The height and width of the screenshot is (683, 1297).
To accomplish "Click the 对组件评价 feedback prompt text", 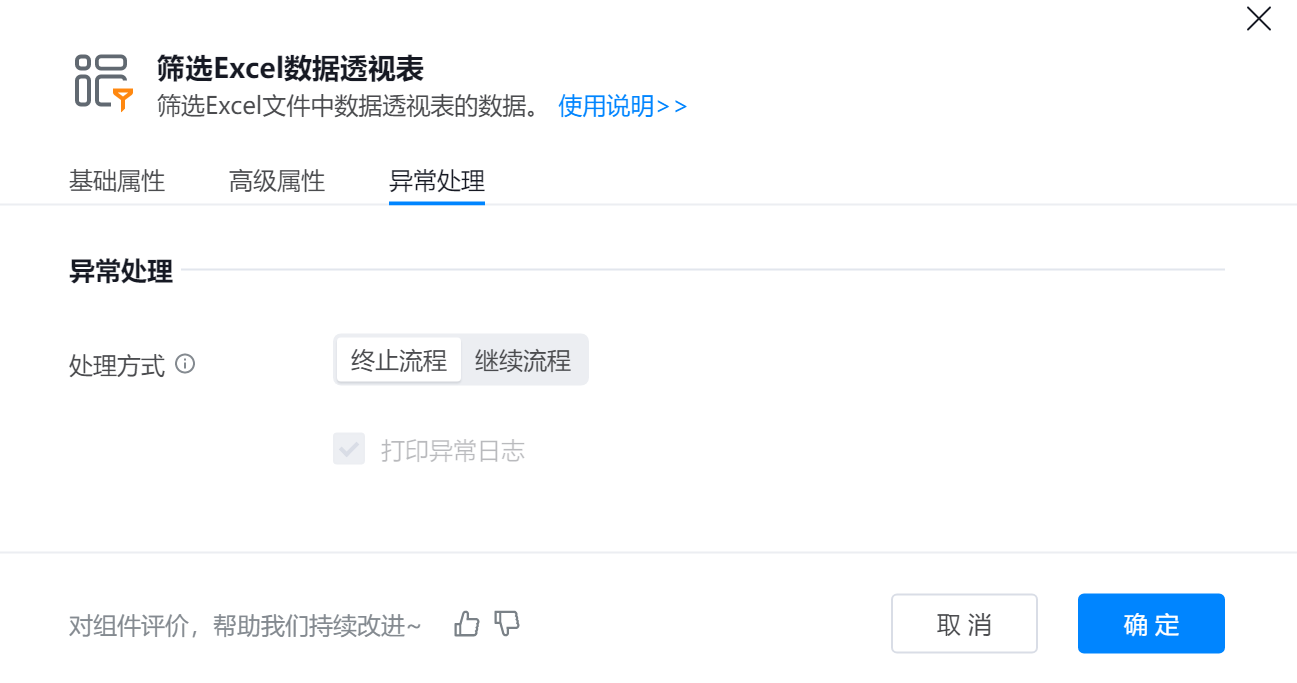I will [245, 626].
